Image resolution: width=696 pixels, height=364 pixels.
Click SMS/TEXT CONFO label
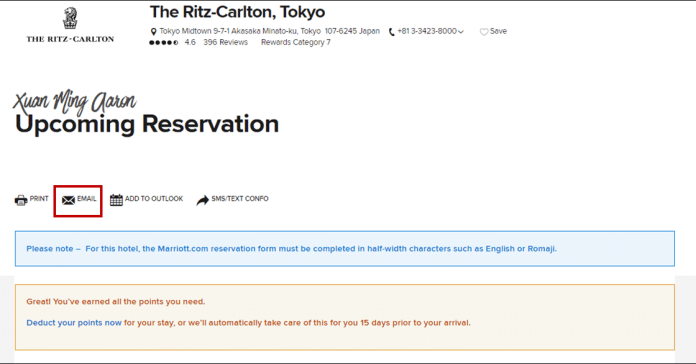[240, 199]
